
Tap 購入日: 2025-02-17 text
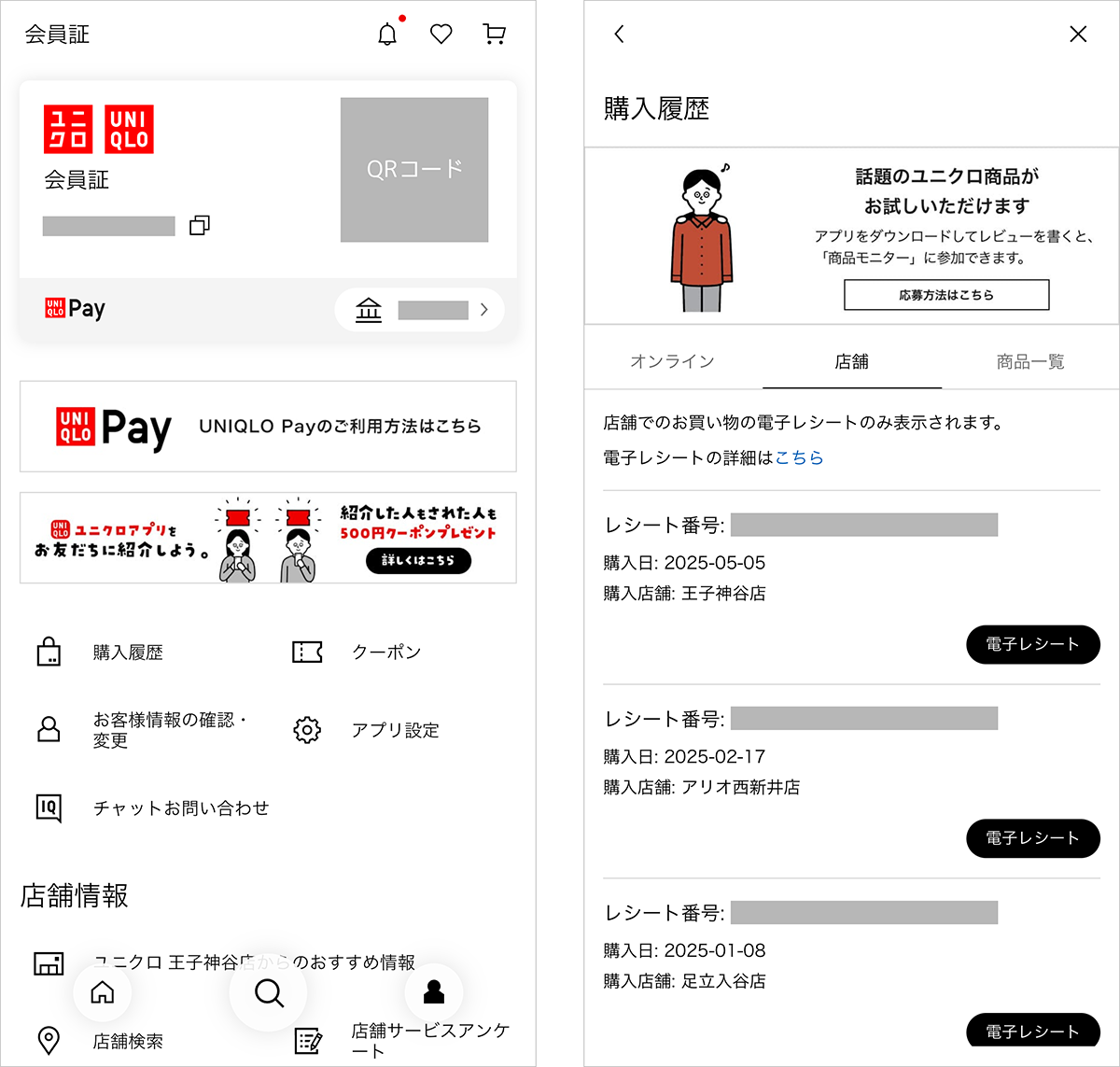(684, 757)
